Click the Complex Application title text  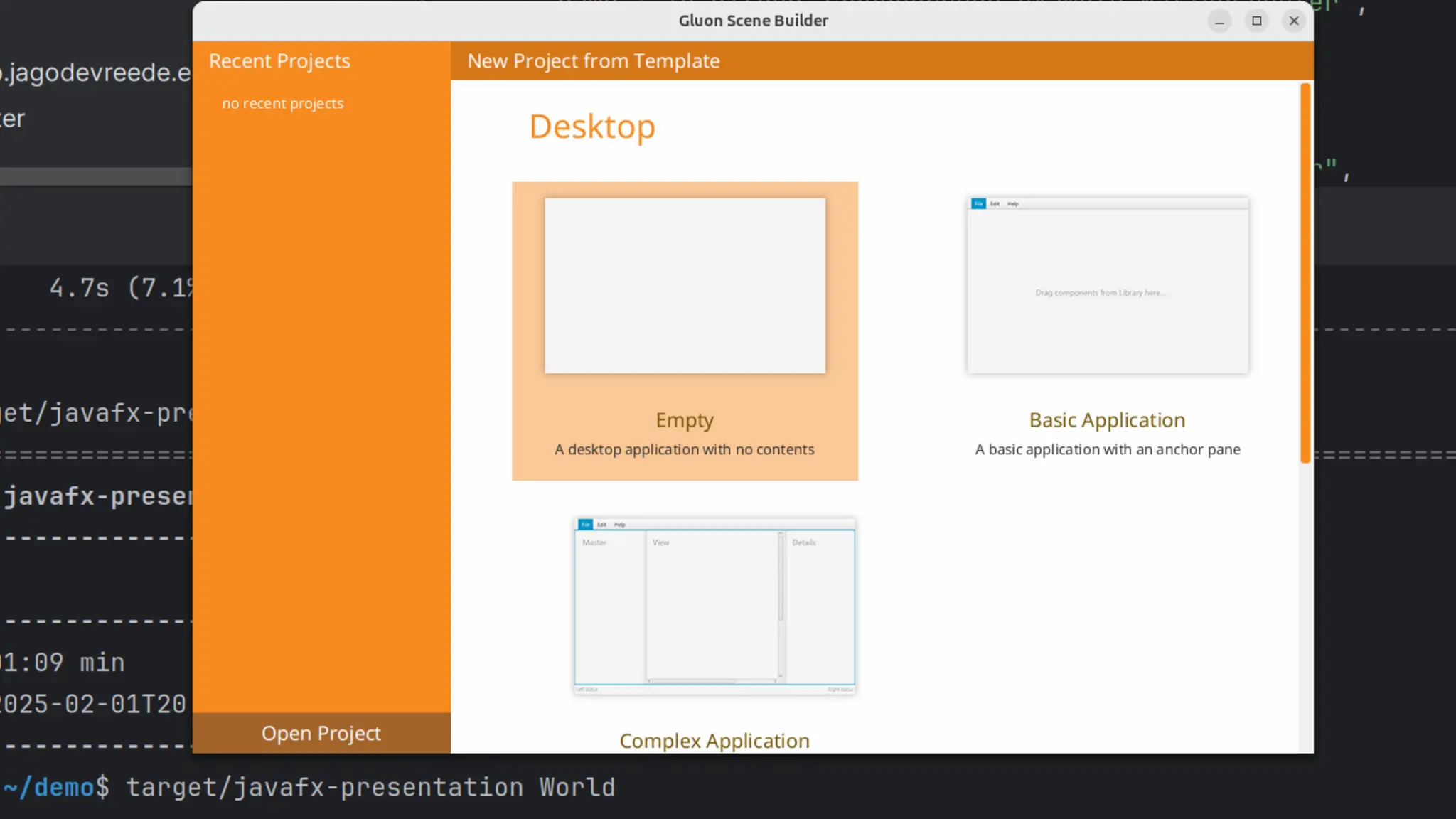coord(714,741)
